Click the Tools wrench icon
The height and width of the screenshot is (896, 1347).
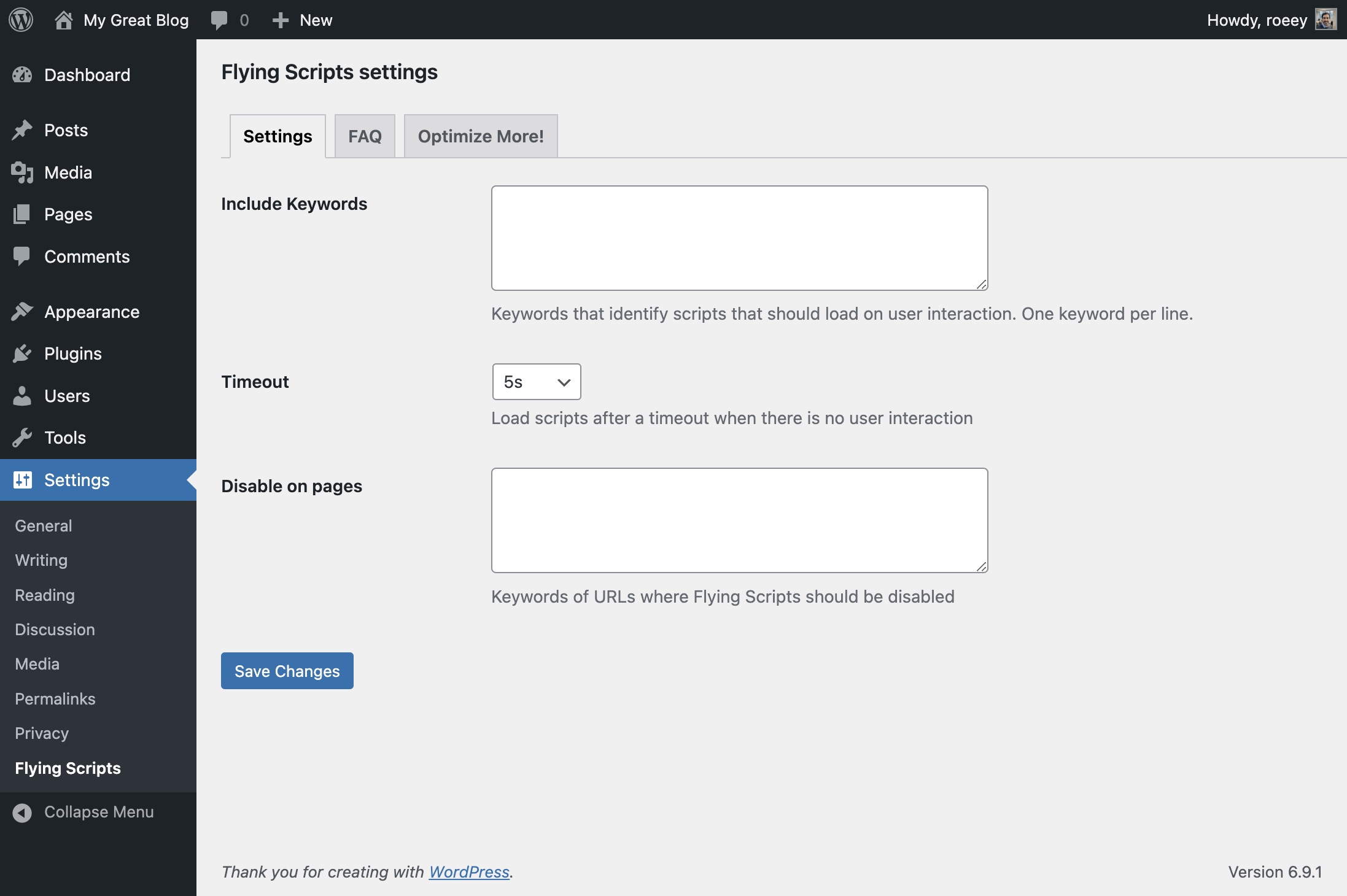[x=22, y=438]
